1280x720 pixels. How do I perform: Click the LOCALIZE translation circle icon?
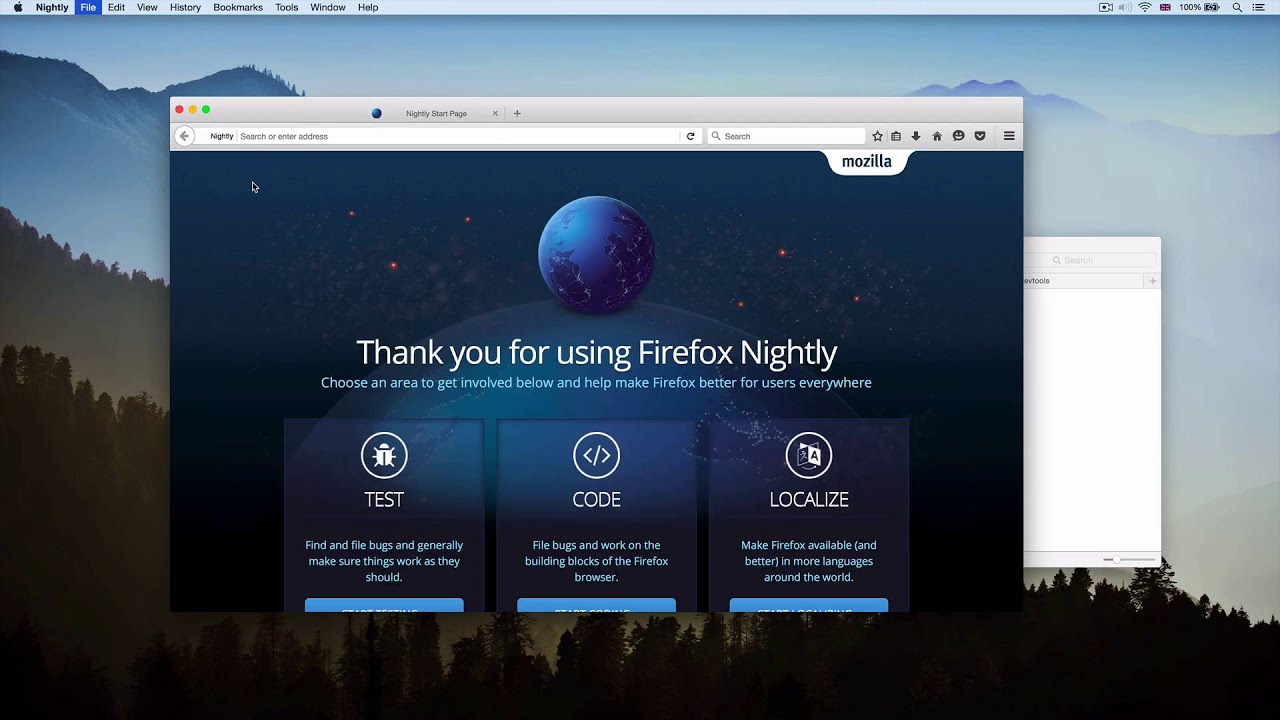pyautogui.click(x=809, y=456)
